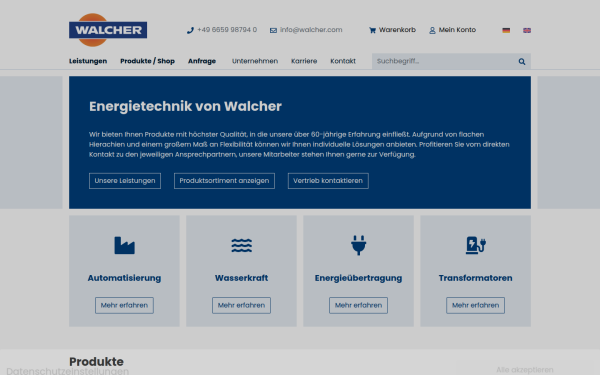Open Mein Konto link
The height and width of the screenshot is (375, 600).
pos(457,30)
